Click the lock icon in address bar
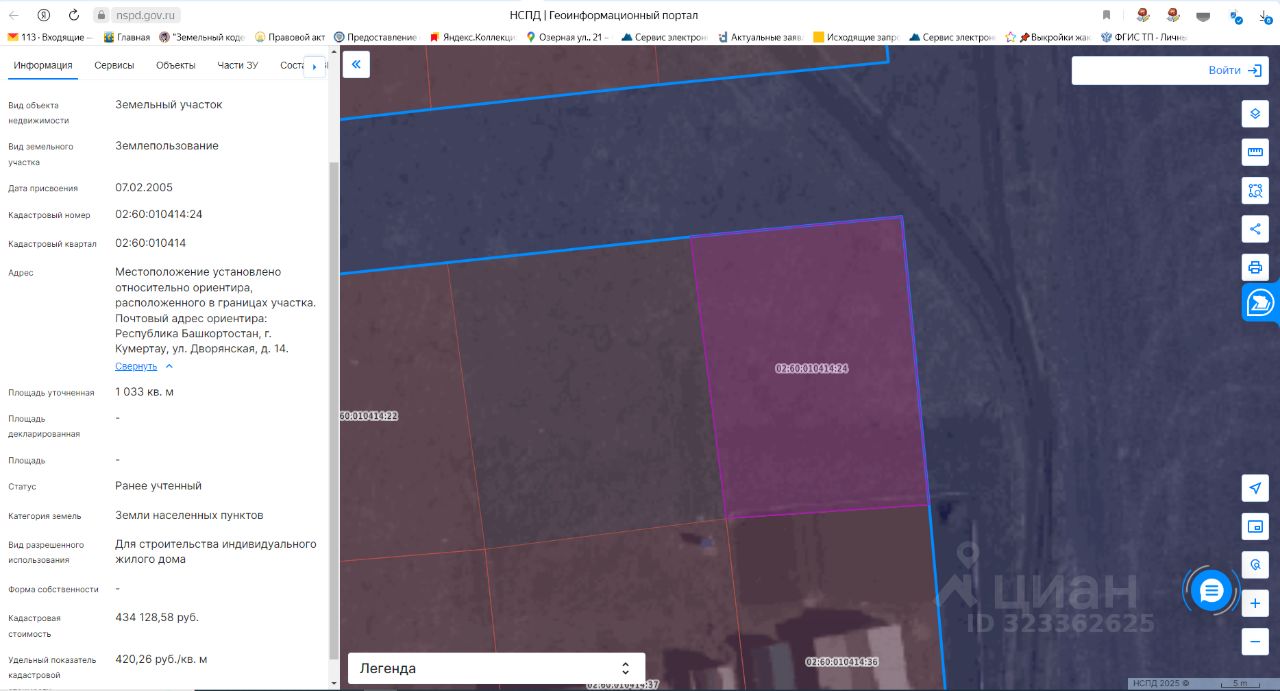Screen dimensions: 1280x691 point(100,15)
